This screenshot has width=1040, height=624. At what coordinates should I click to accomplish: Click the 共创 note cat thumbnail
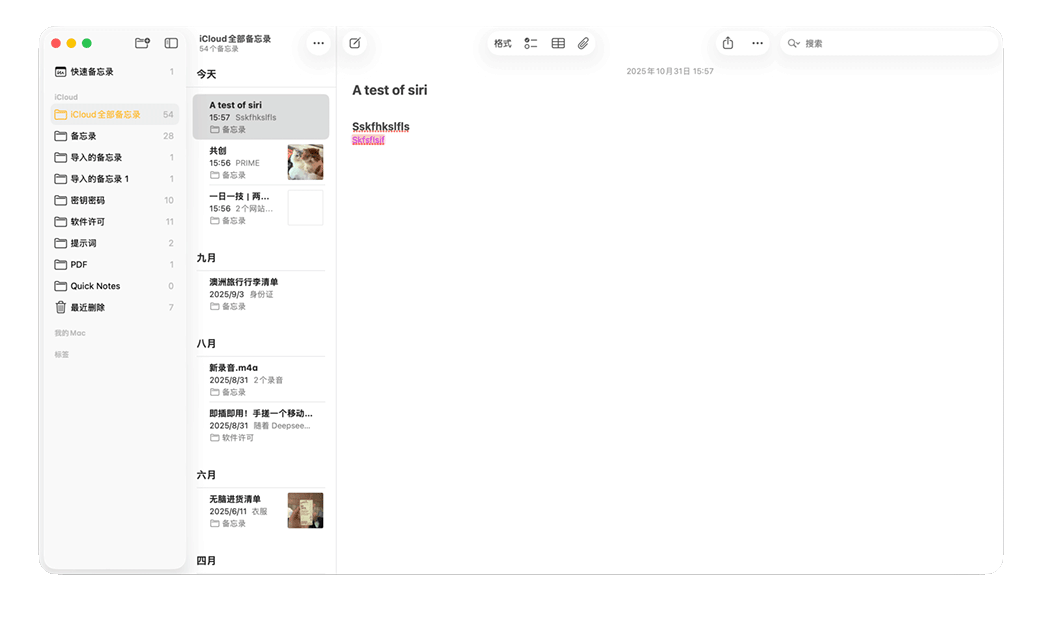point(305,162)
